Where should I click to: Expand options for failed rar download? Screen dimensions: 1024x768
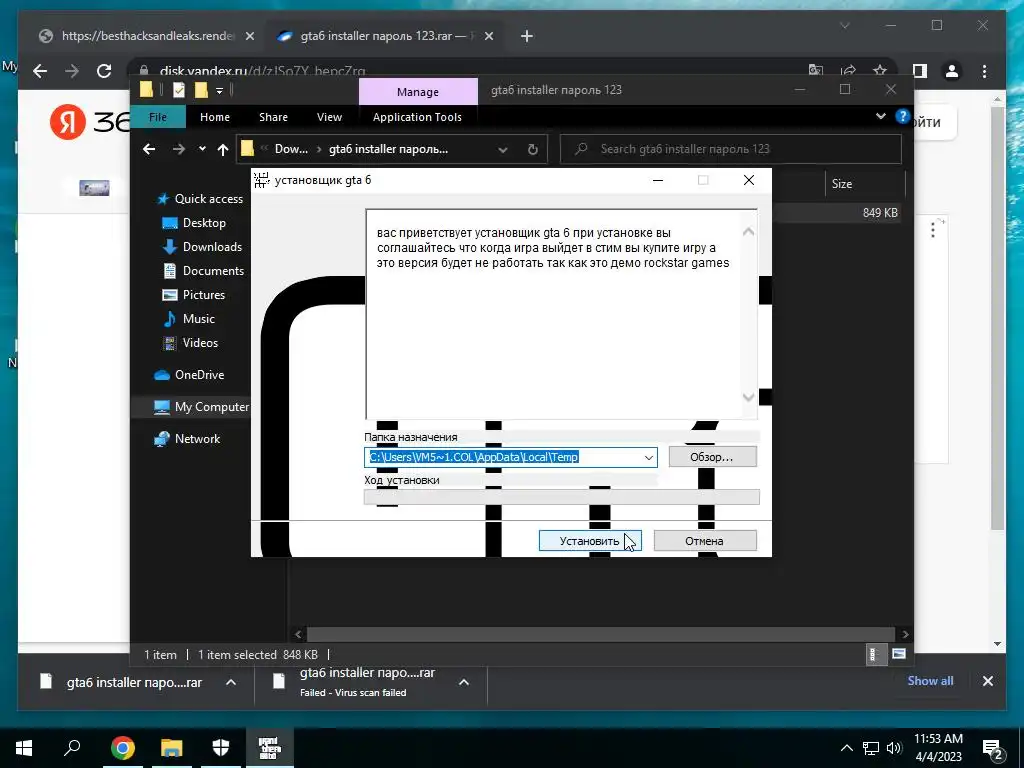pos(464,682)
